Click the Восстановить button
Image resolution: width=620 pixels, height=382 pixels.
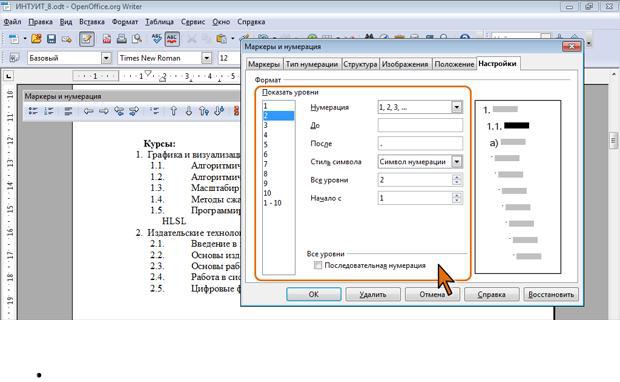(551, 294)
